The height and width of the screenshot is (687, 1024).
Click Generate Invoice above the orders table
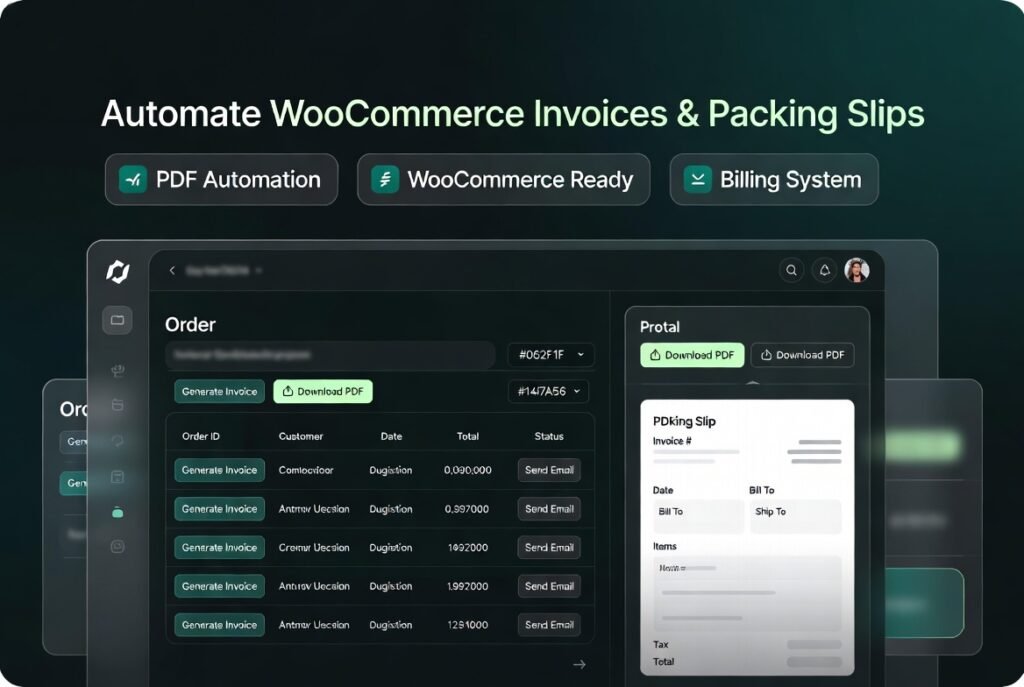click(219, 391)
